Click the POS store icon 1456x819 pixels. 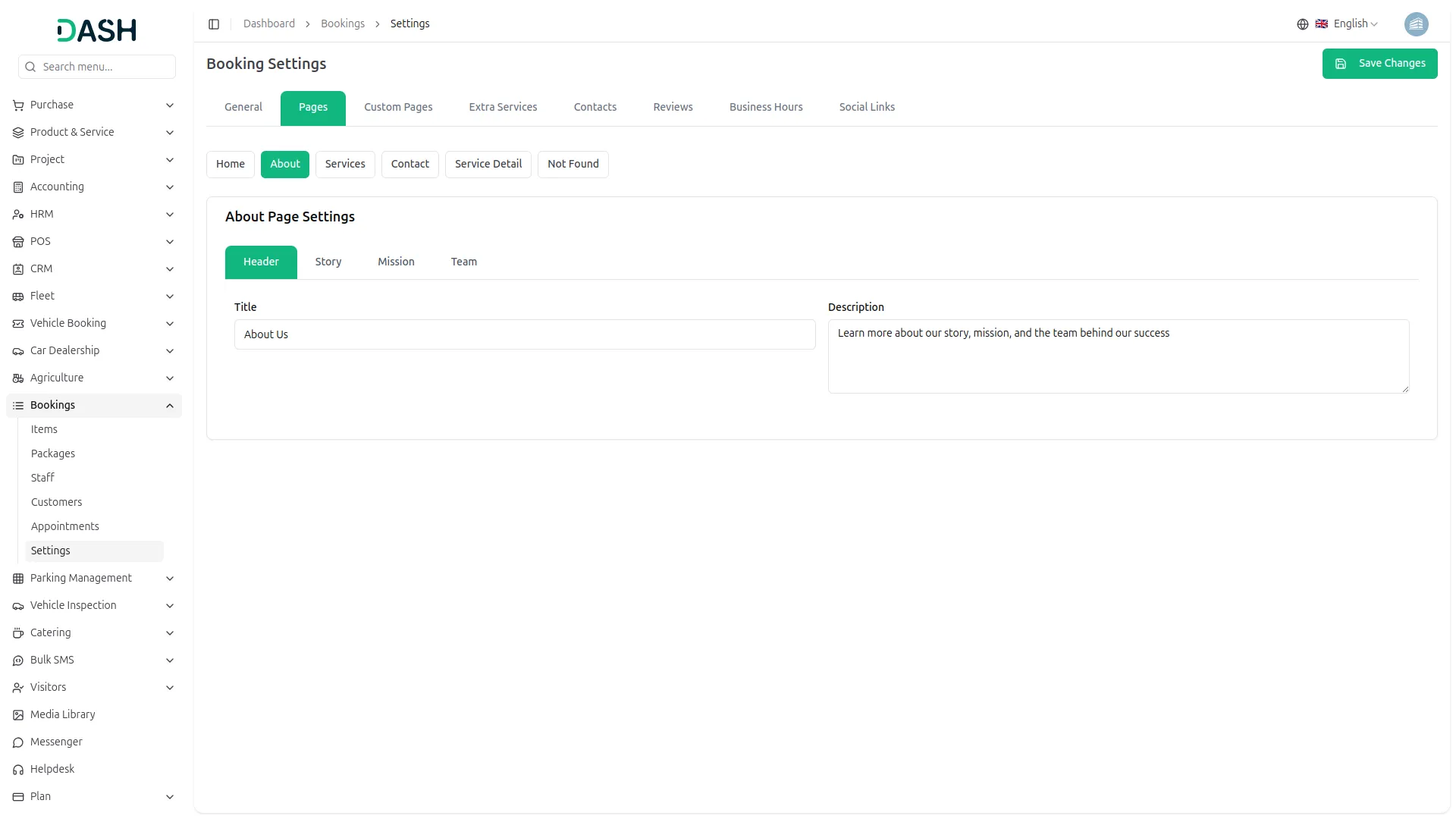18,242
